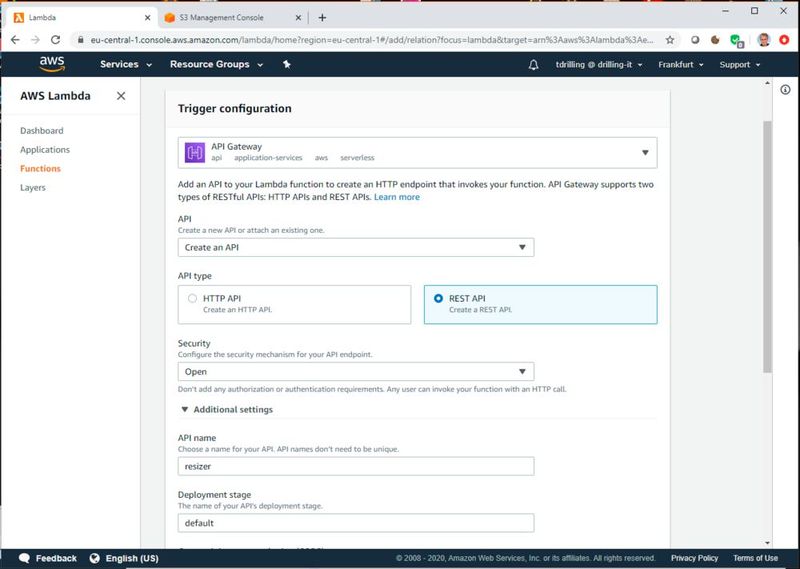
Task: Switch to the S3 Management Console tab
Action: click(x=233, y=18)
